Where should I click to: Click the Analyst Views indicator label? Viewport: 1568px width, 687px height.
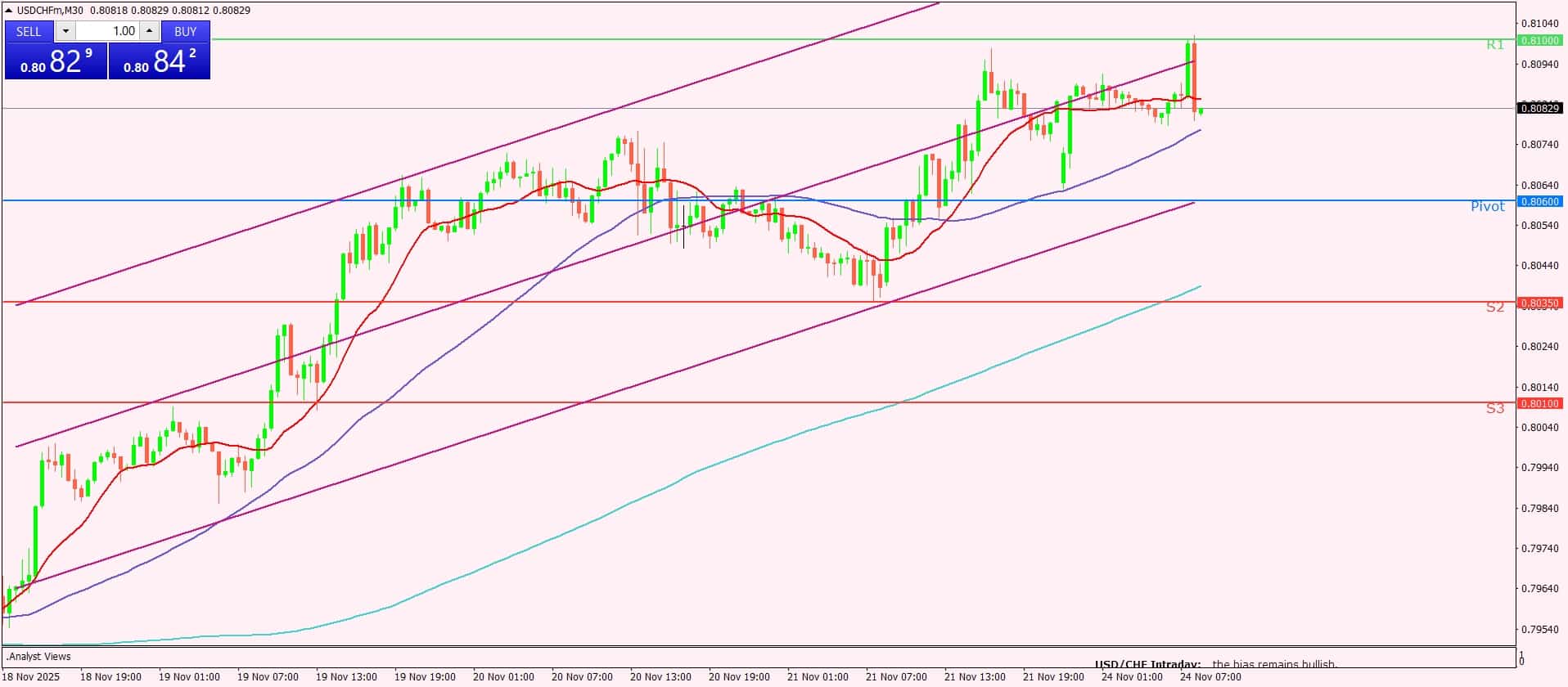[39, 656]
